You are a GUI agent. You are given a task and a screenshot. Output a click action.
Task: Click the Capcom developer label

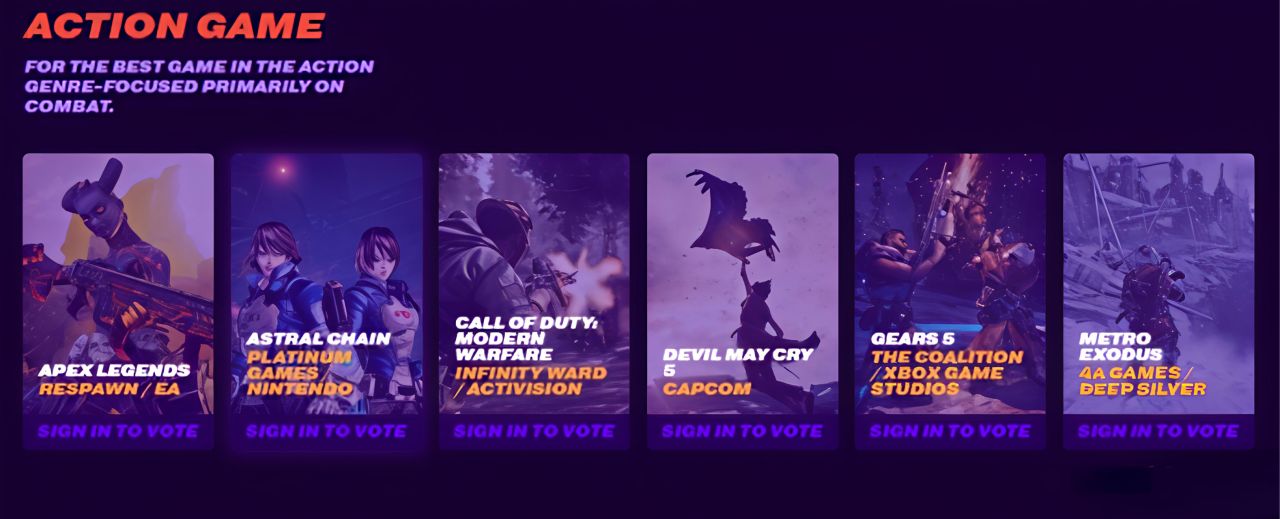tap(706, 389)
